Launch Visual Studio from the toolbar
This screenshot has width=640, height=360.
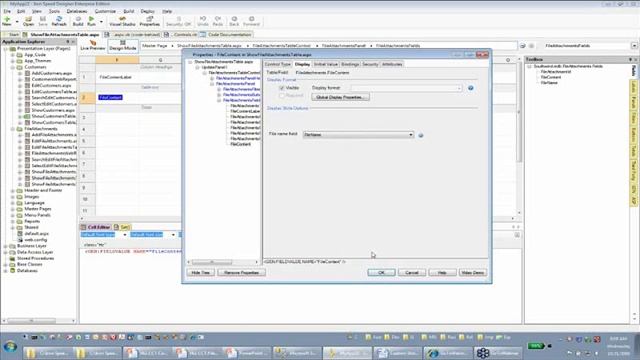point(122,21)
